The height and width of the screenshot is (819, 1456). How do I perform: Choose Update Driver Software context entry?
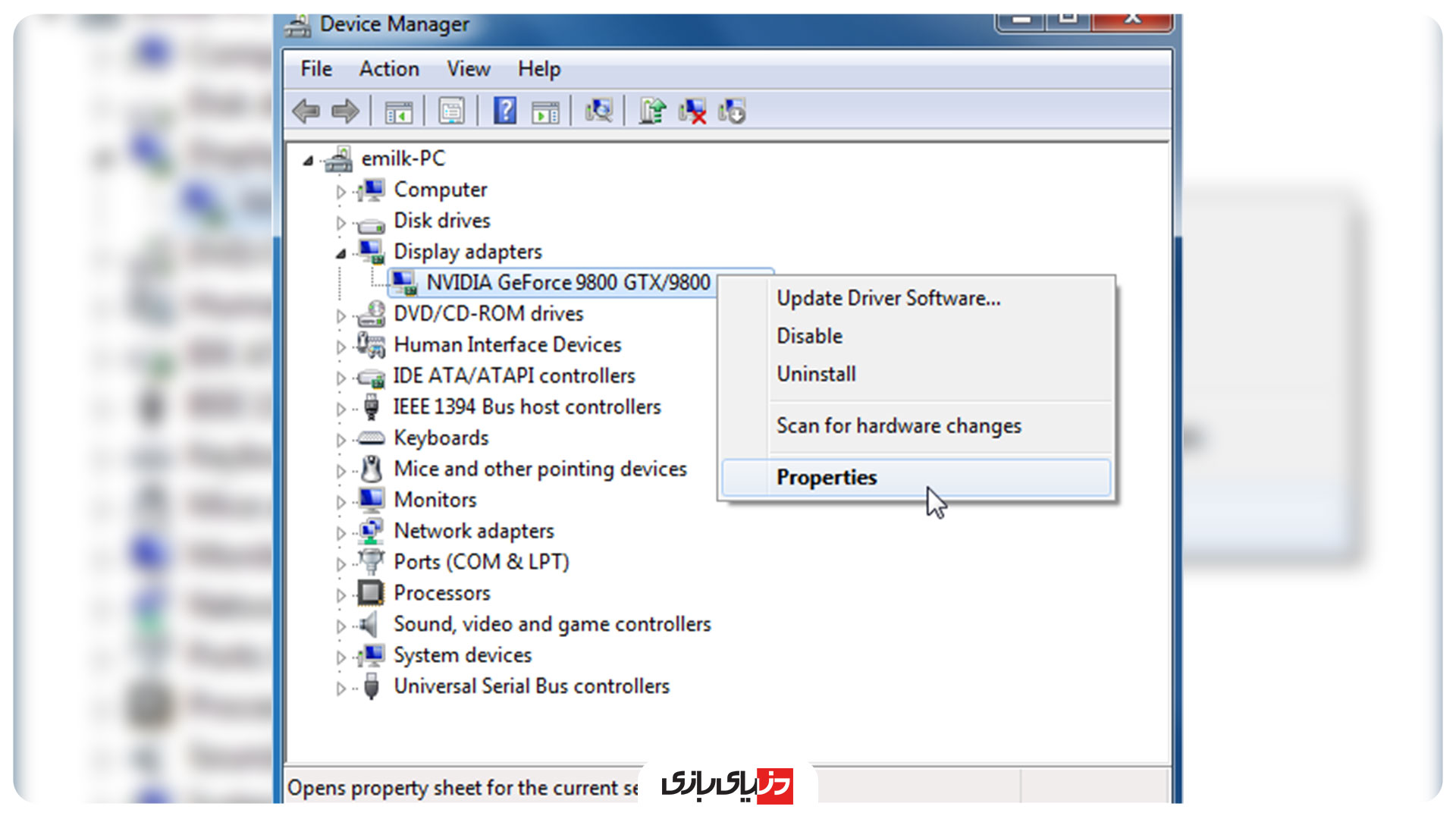tap(888, 298)
